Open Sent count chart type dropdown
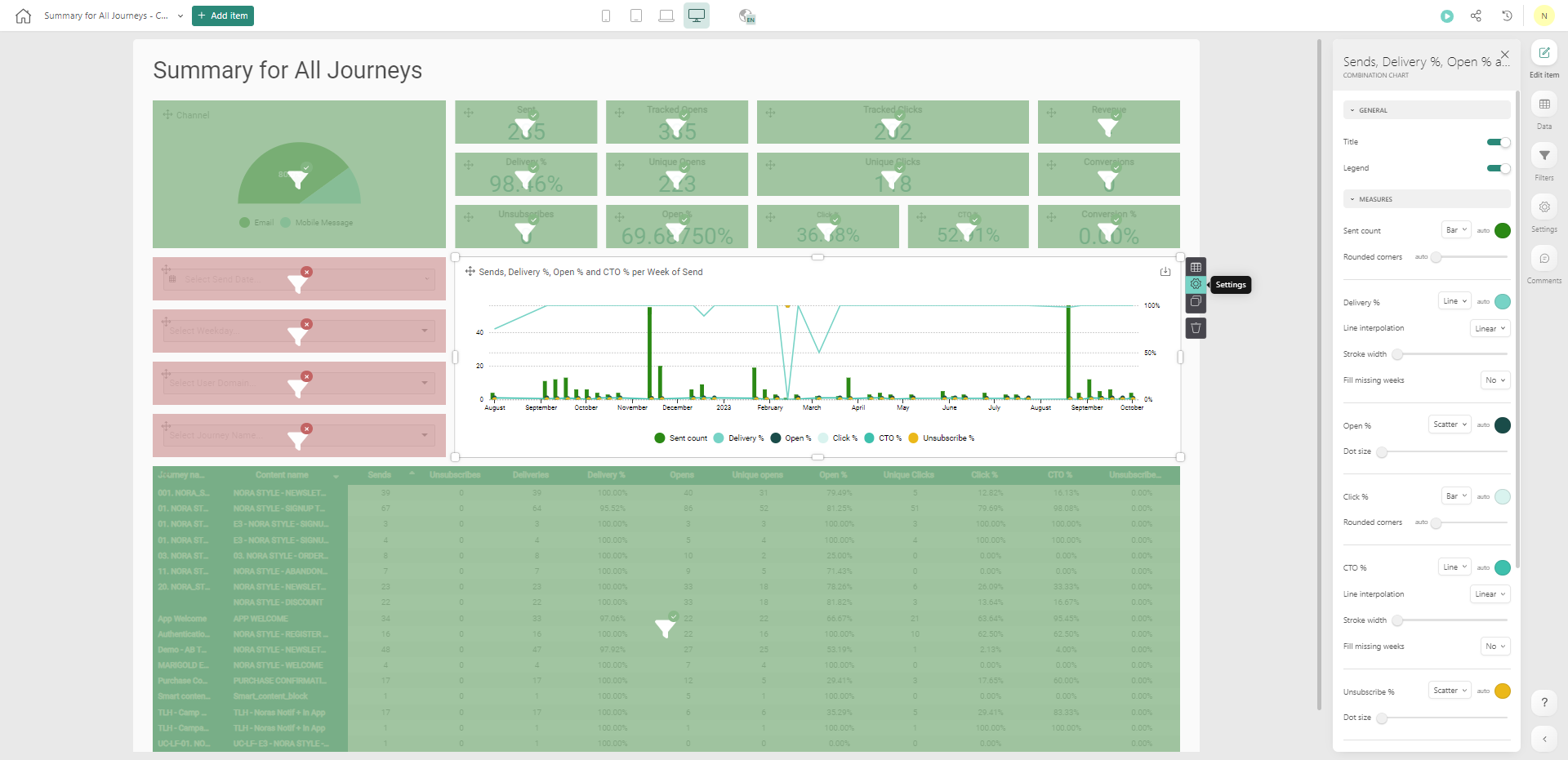 click(x=1456, y=230)
